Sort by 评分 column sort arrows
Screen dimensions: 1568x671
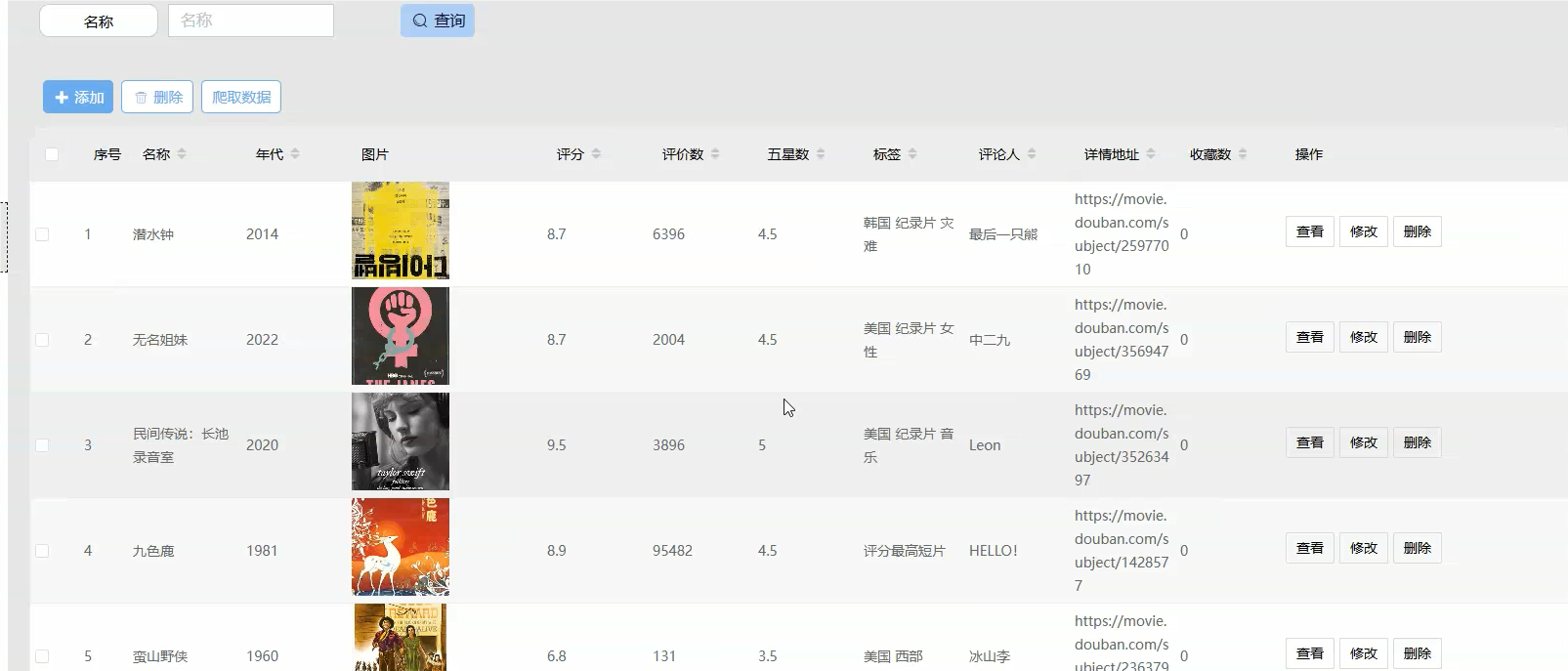(x=596, y=154)
